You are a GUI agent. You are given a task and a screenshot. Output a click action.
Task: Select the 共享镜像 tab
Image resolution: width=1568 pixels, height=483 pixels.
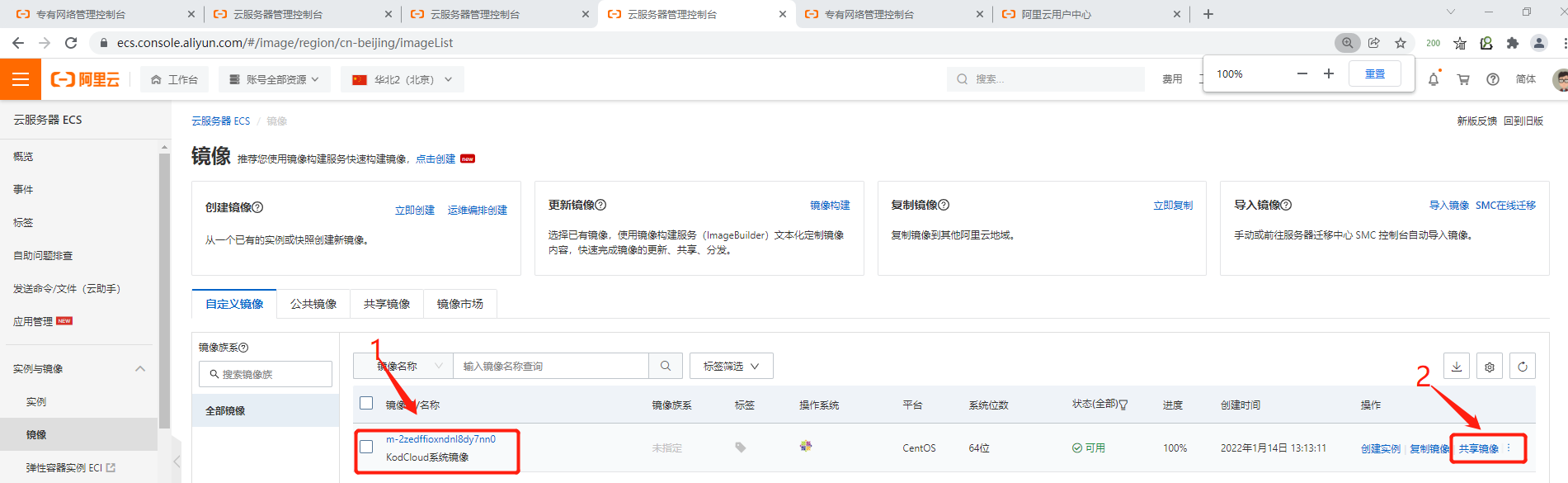click(x=387, y=304)
